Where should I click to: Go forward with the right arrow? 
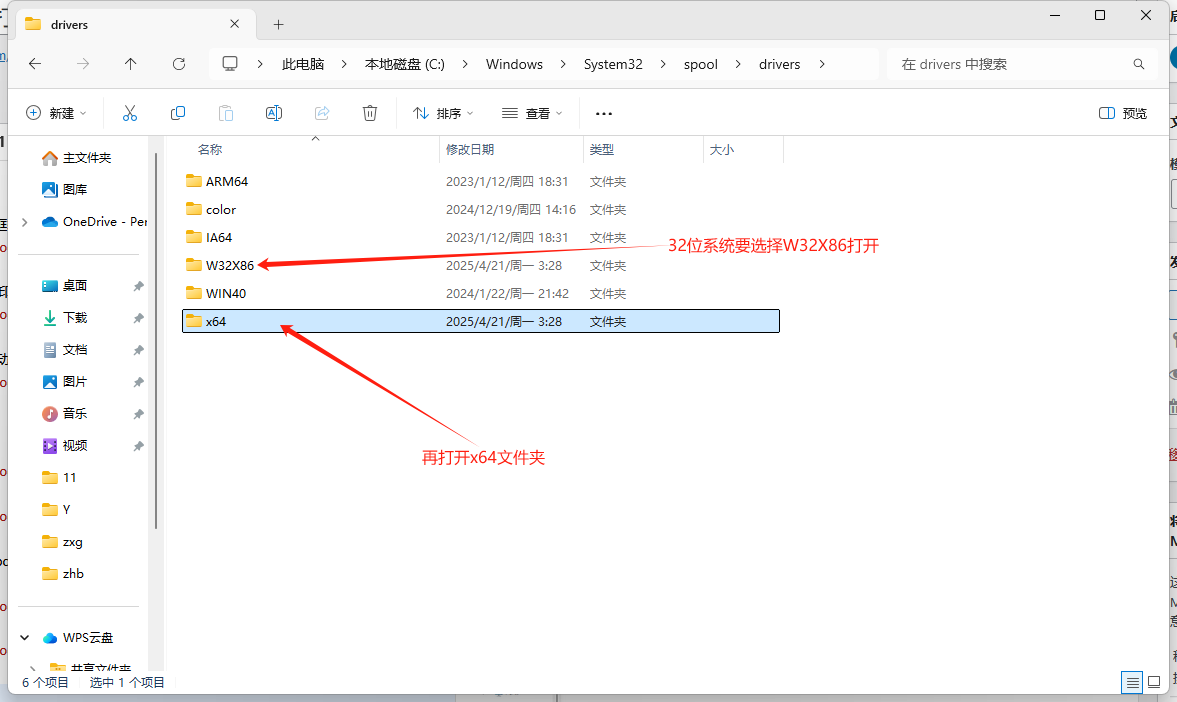(83, 64)
